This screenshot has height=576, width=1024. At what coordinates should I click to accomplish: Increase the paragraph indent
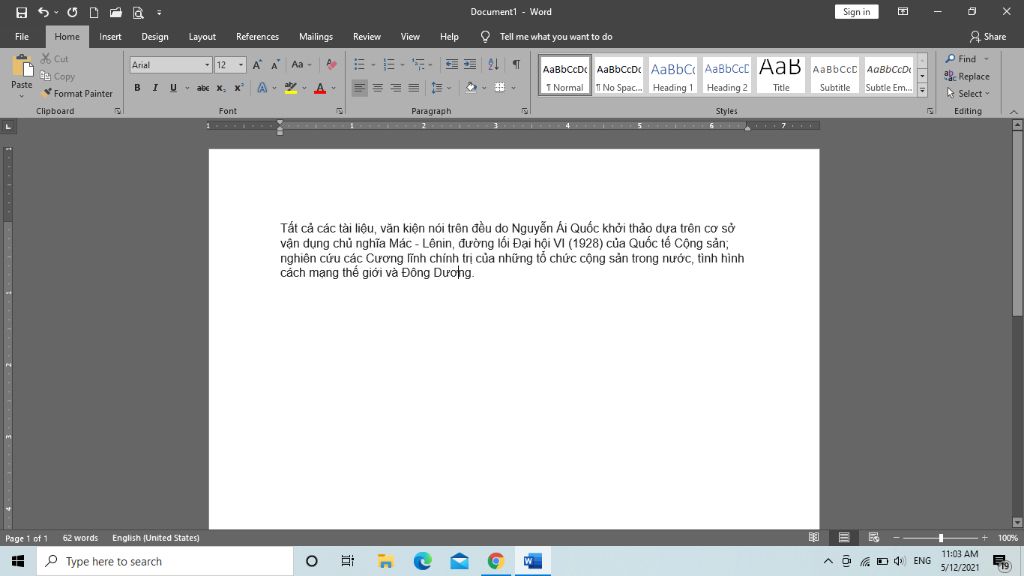coord(470,64)
